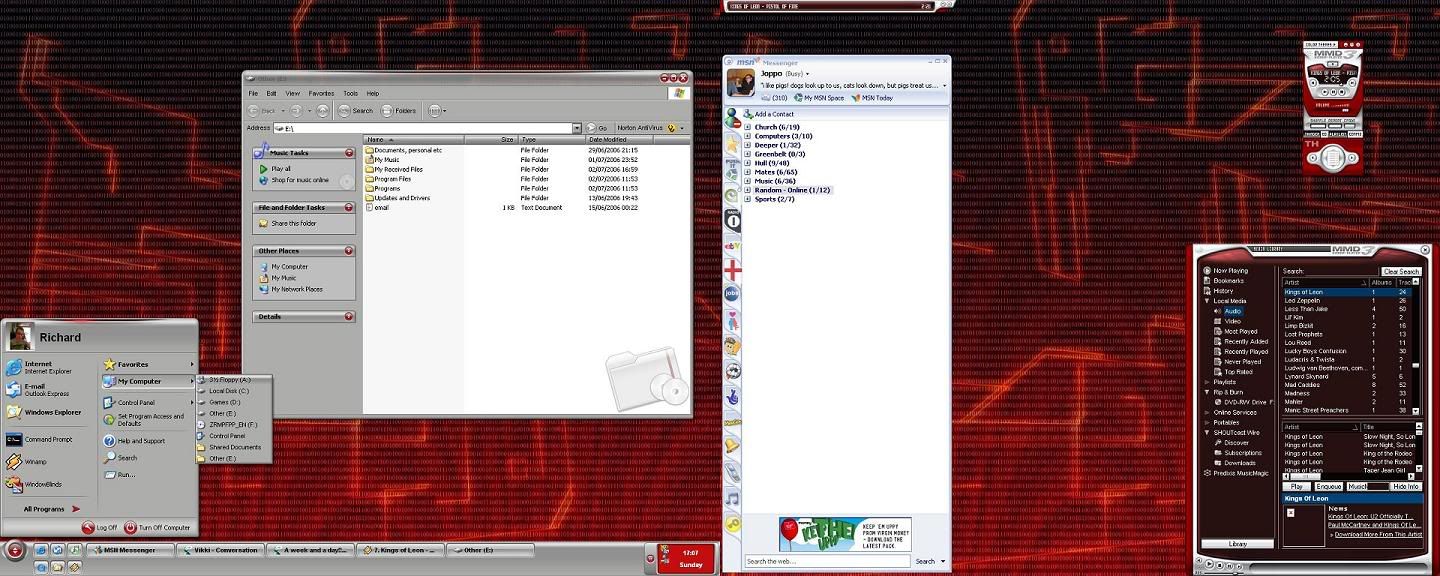This screenshot has height=576, width=1440.
Task: Open the Favorites menu in Explorer window
Action: (321, 93)
